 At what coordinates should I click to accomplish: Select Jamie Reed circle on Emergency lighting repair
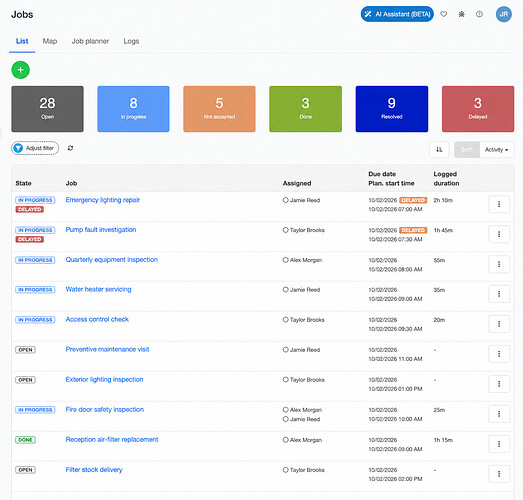286,200
